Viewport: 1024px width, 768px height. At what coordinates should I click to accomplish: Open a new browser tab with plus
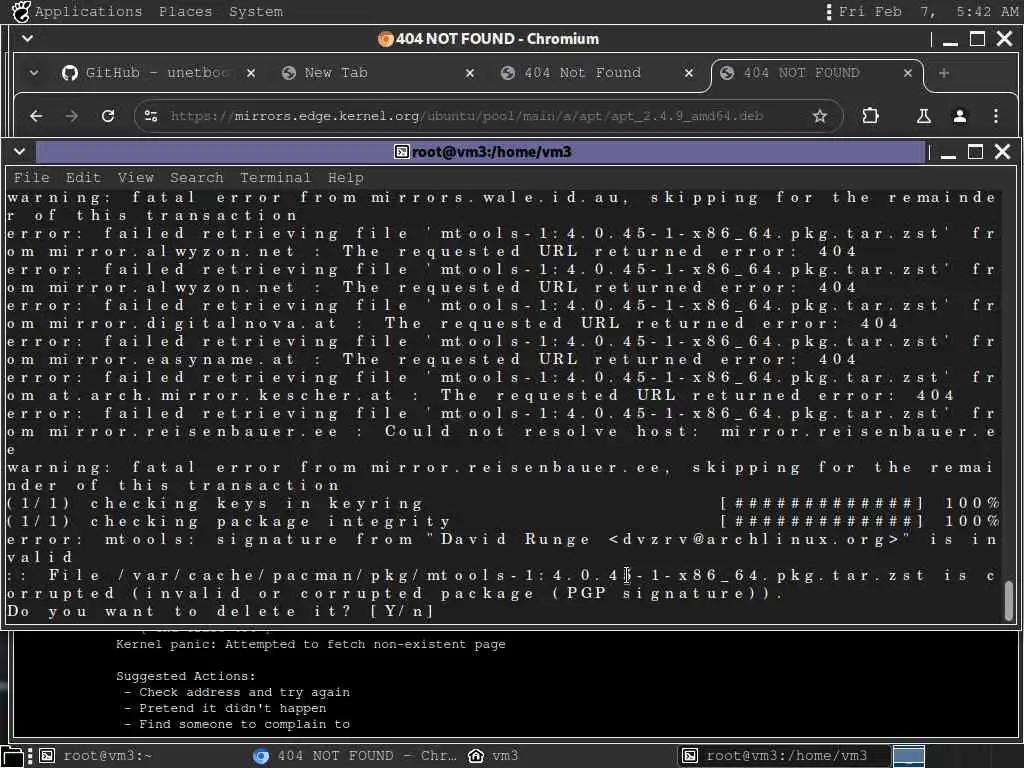[x=944, y=73]
